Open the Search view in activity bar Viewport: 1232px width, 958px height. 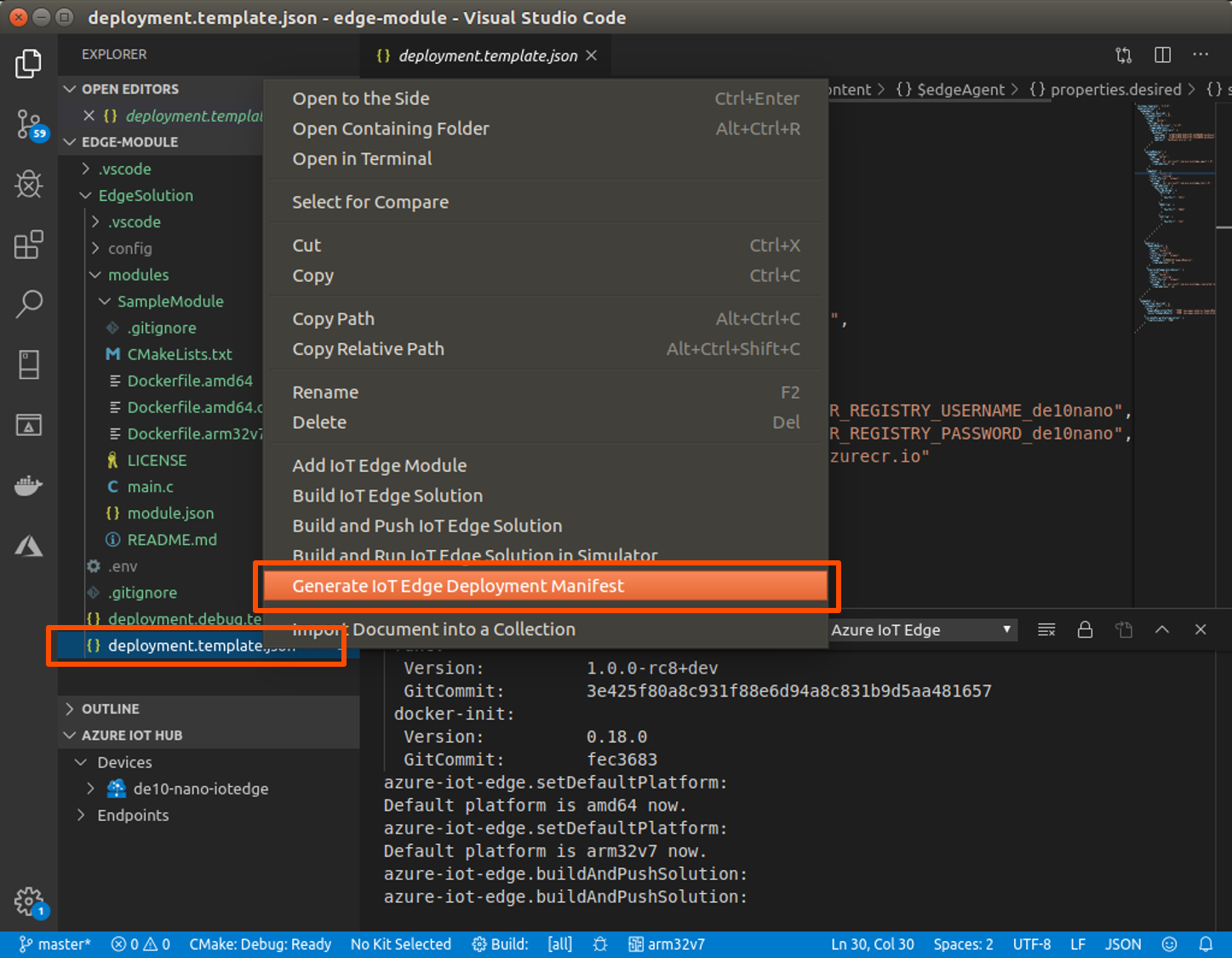click(29, 304)
